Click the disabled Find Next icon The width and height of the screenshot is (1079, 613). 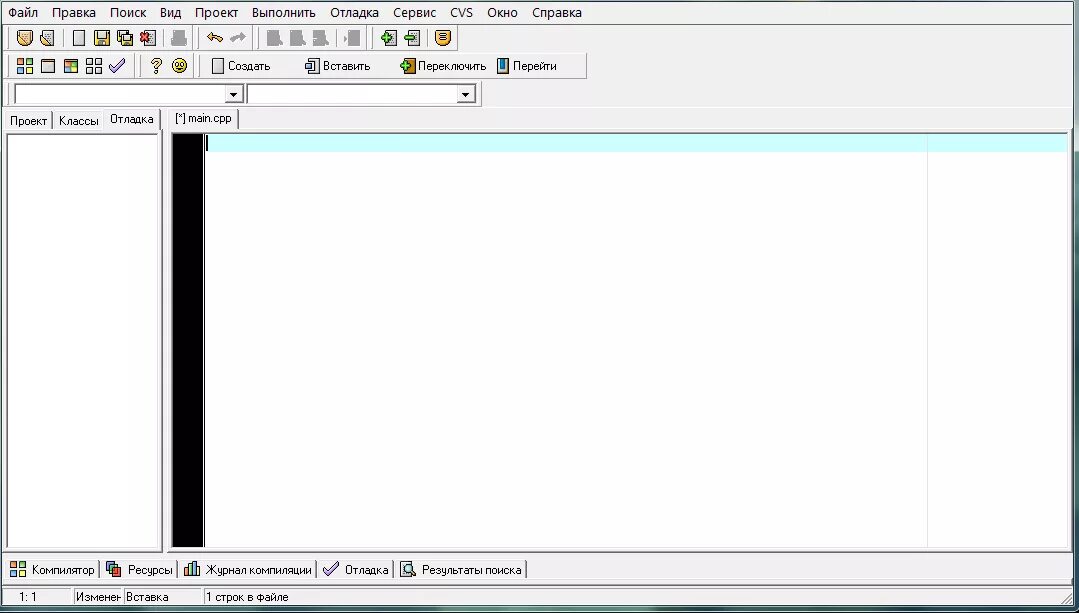point(320,38)
